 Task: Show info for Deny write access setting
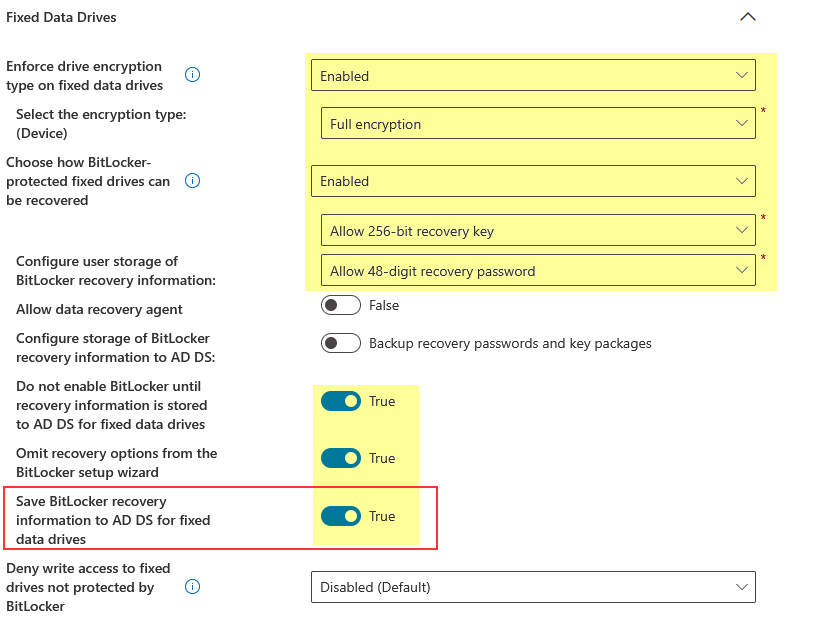pos(192,587)
